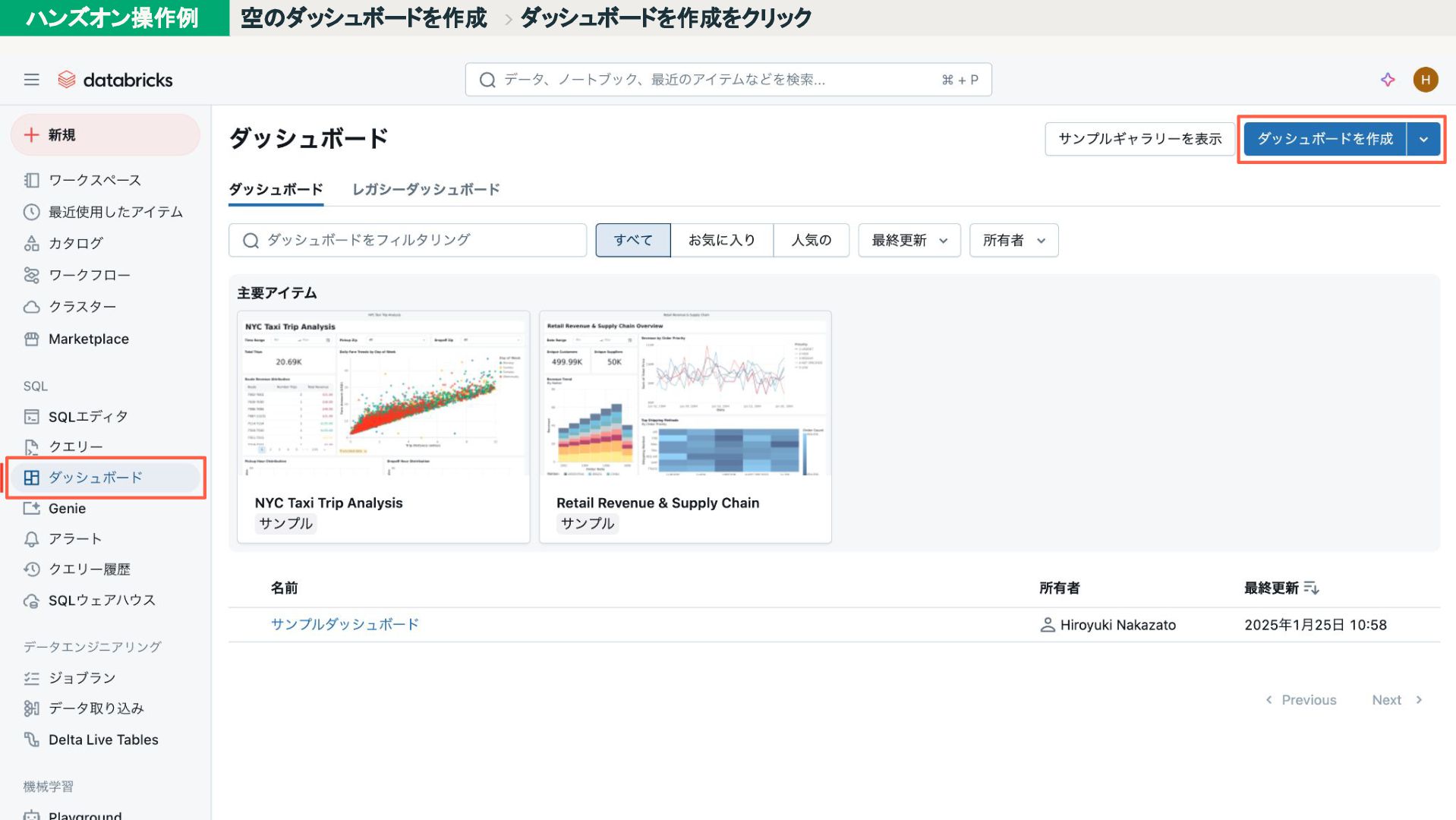
Task: Click the Workflows icon in sidebar
Action: 31,275
